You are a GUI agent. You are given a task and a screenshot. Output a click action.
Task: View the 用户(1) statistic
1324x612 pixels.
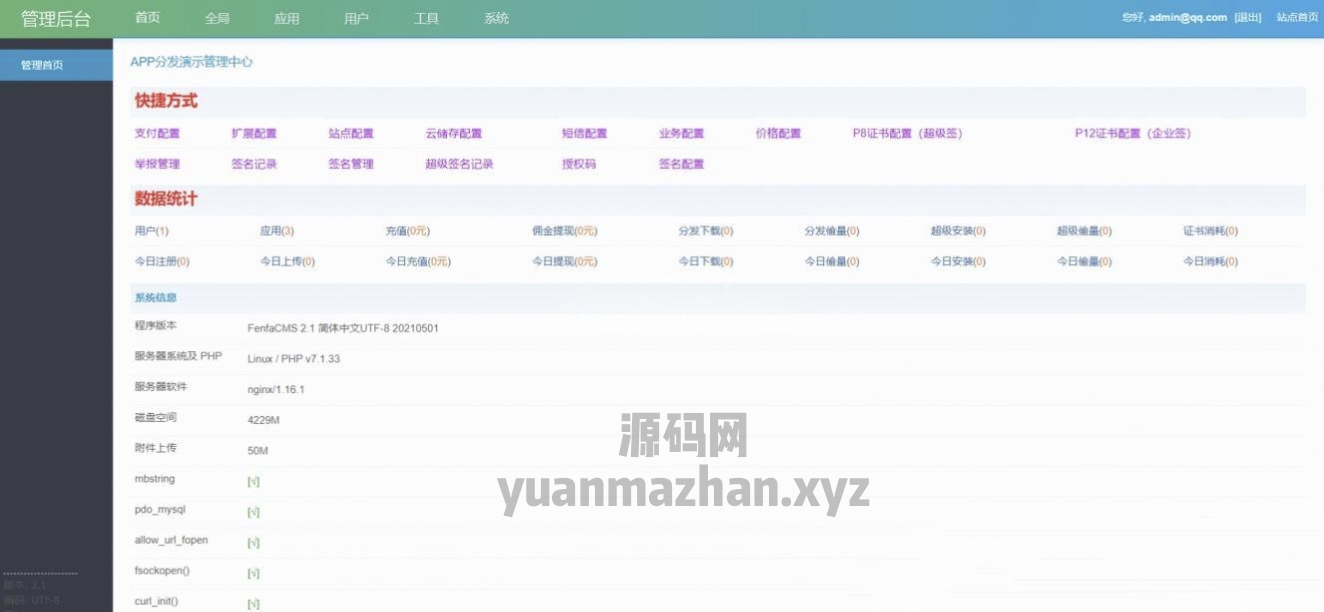[x=152, y=231]
